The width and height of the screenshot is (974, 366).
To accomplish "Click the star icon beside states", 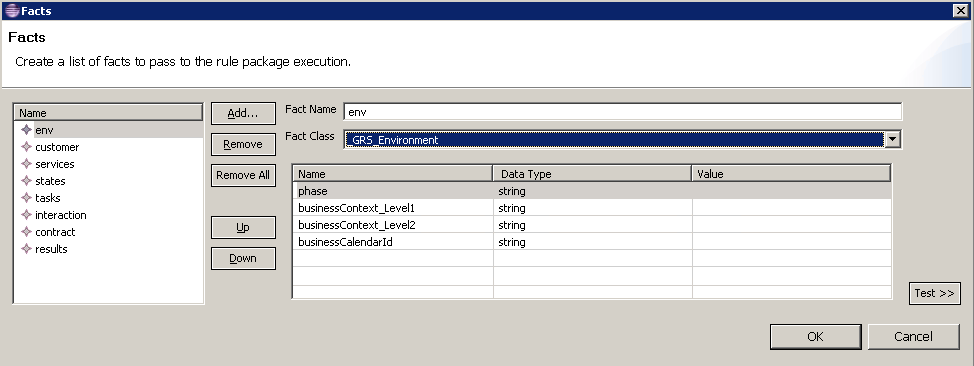I will (x=26, y=181).
